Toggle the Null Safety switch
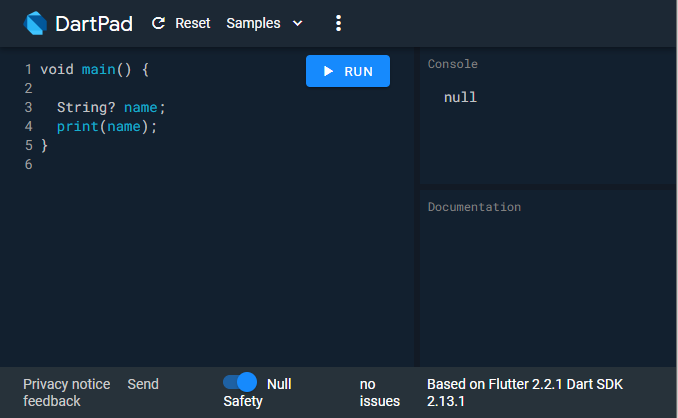 pos(240,383)
